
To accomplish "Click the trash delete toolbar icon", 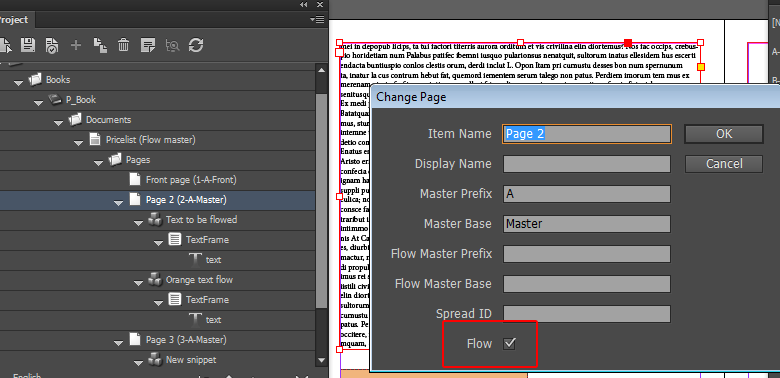I will tap(123, 45).
